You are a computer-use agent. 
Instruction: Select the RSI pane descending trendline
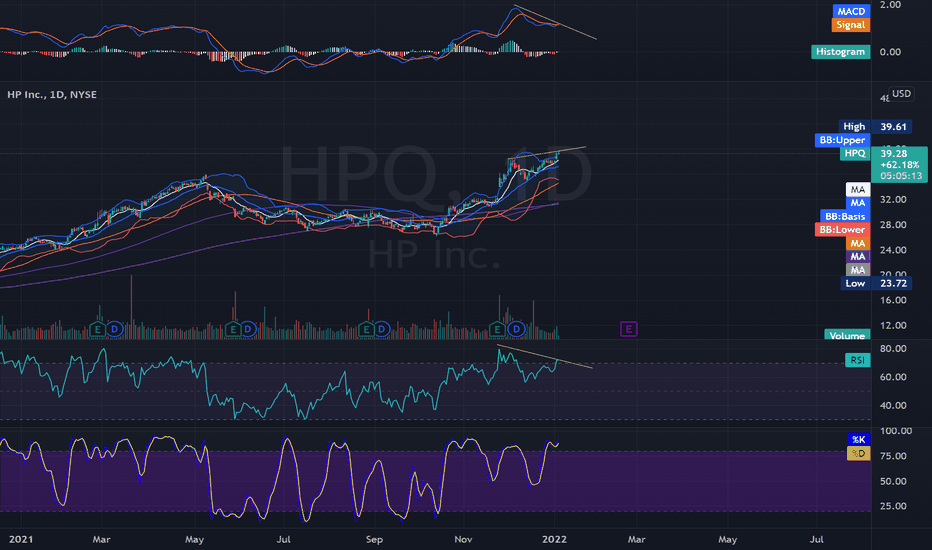tap(544, 356)
